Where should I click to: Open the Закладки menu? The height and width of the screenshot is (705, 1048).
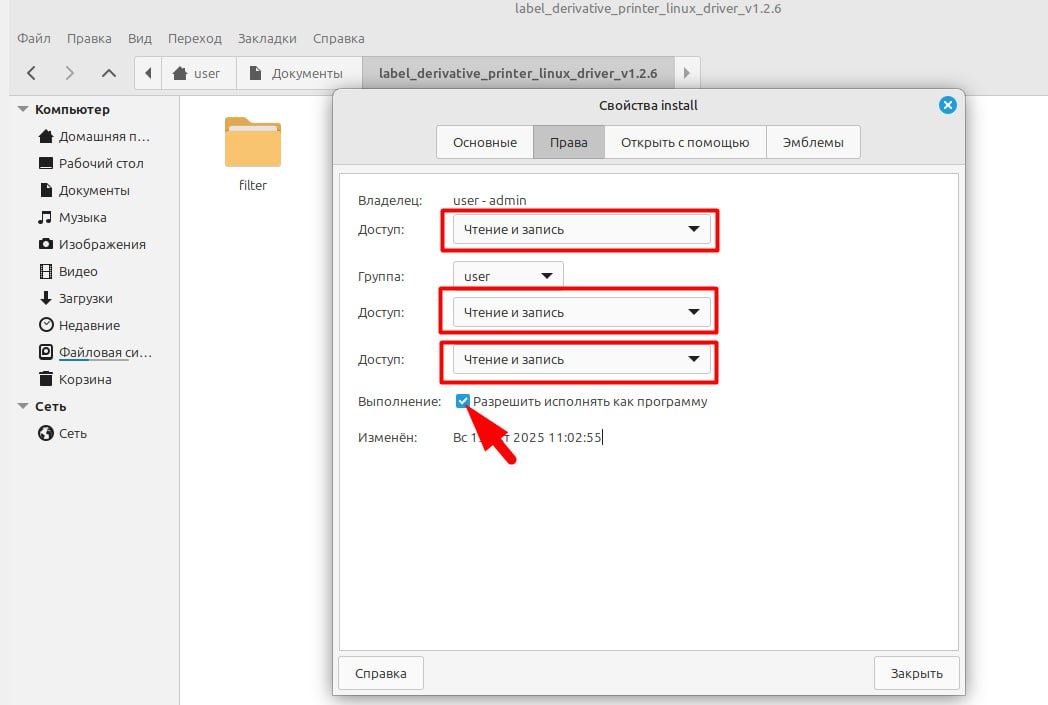click(267, 38)
